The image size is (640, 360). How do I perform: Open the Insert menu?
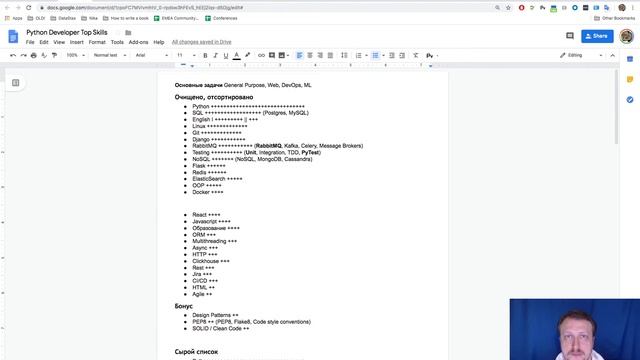76,42
